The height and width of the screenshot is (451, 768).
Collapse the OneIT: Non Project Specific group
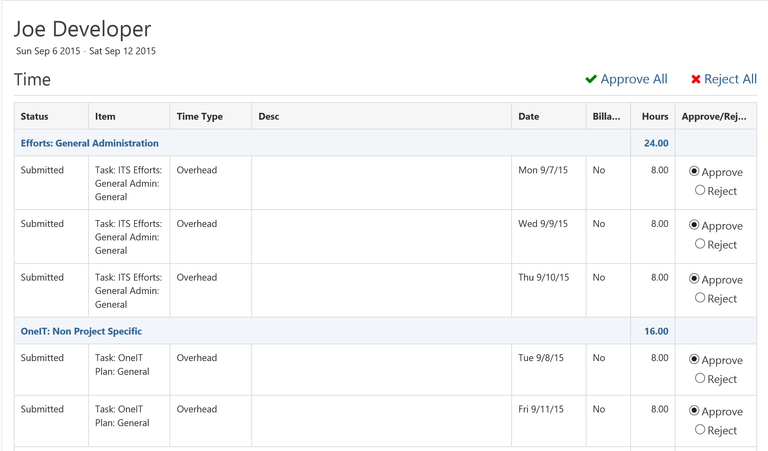[x=81, y=331]
